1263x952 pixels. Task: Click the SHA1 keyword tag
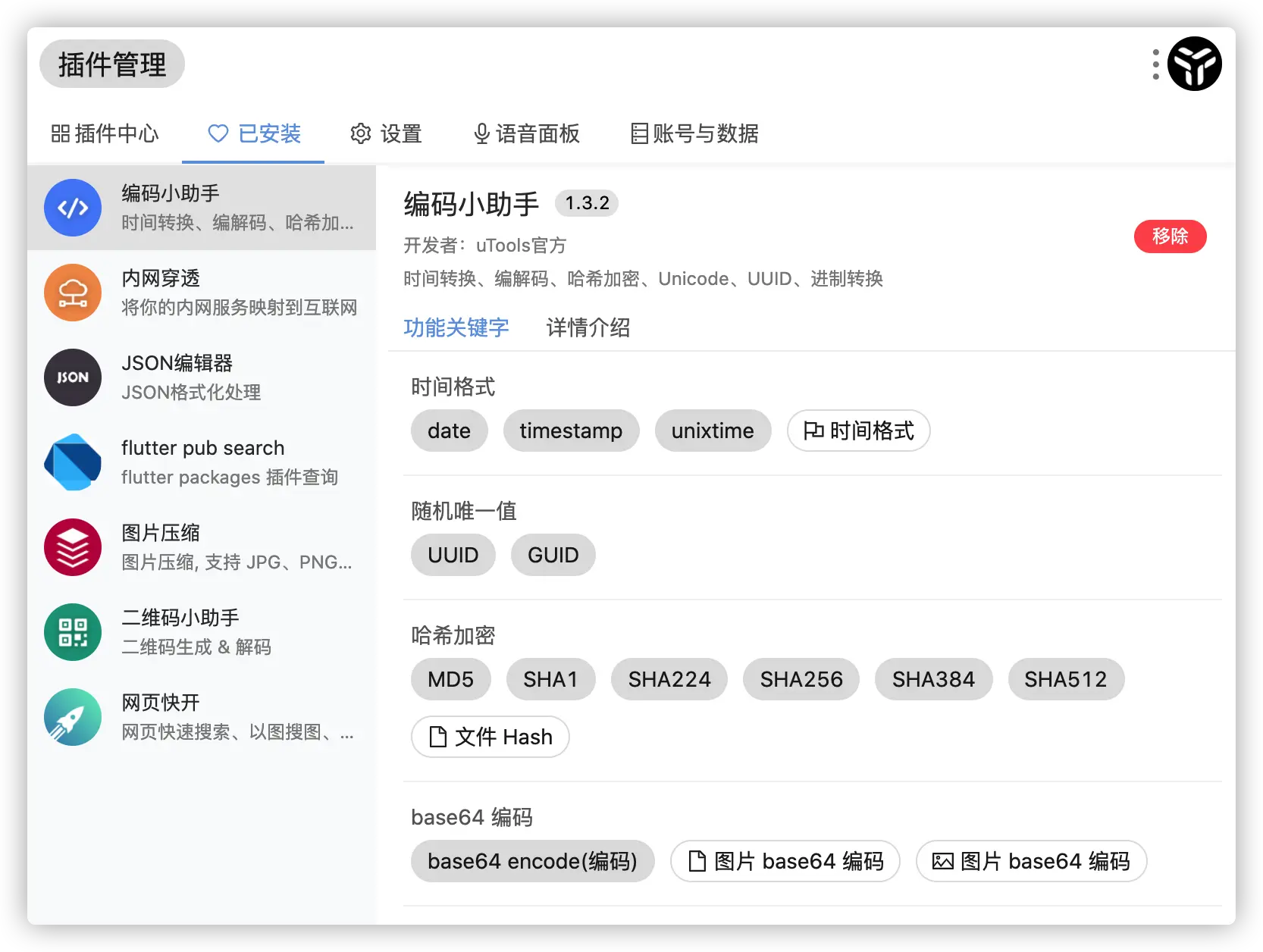(x=550, y=679)
